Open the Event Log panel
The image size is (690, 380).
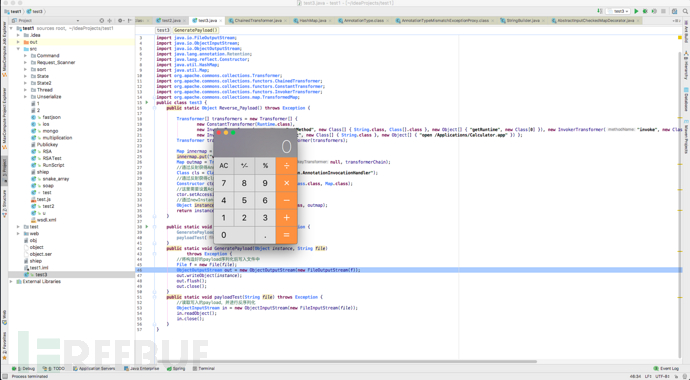tap(666, 369)
